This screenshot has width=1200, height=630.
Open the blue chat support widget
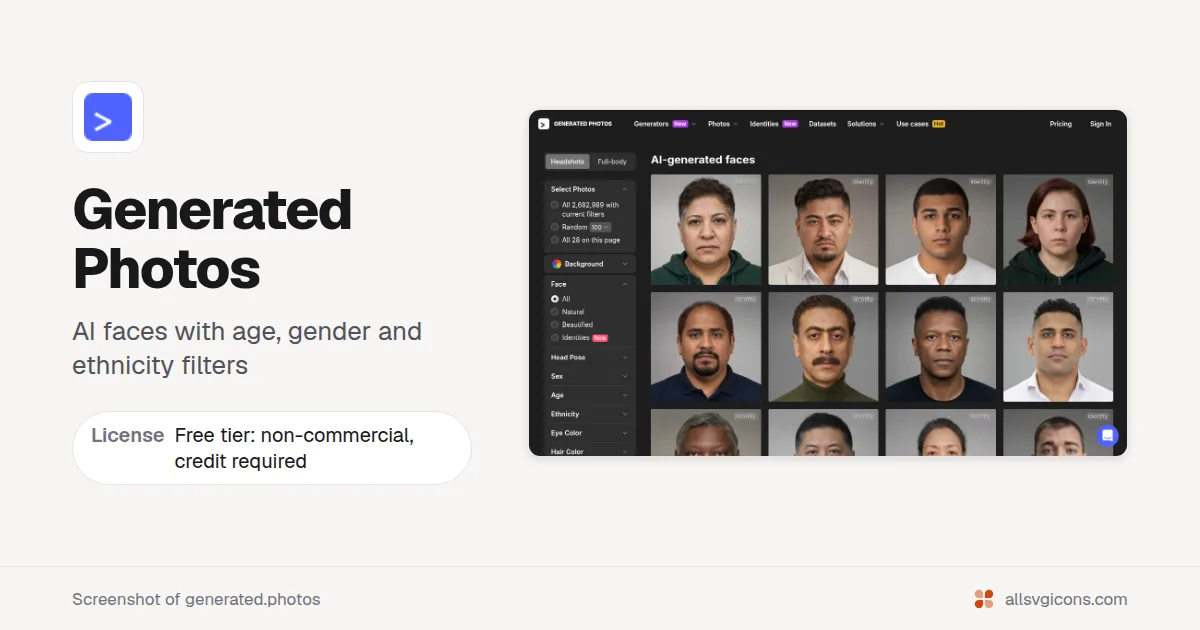point(1107,435)
